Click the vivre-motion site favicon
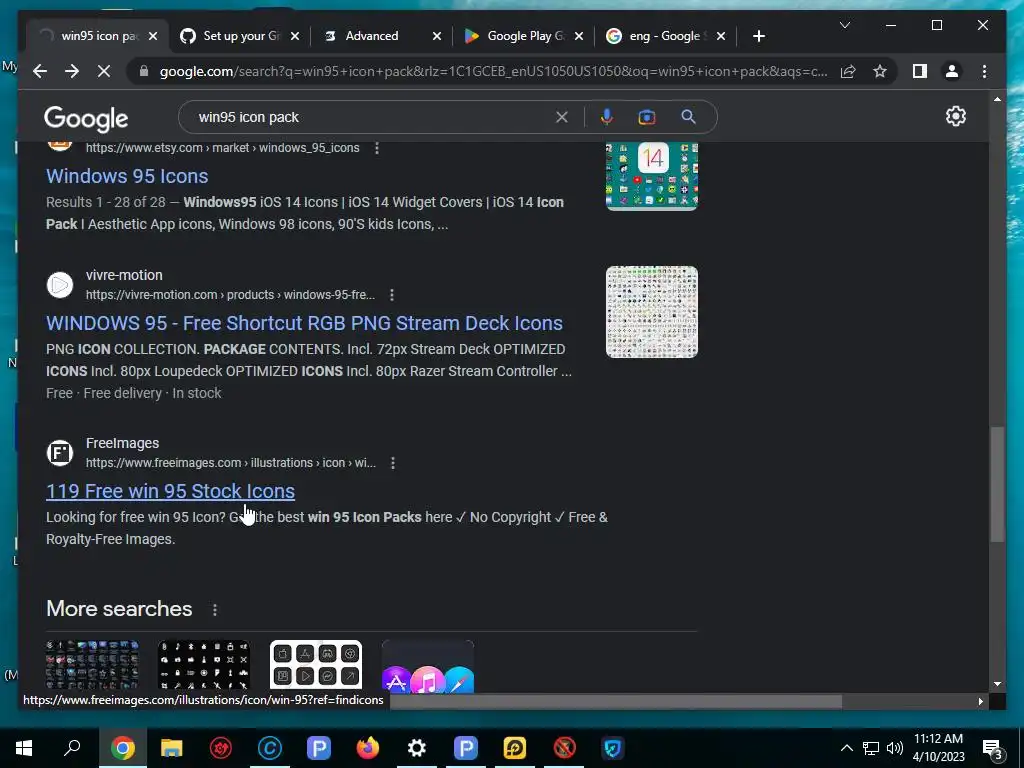This screenshot has width=1024, height=768. tap(60, 285)
